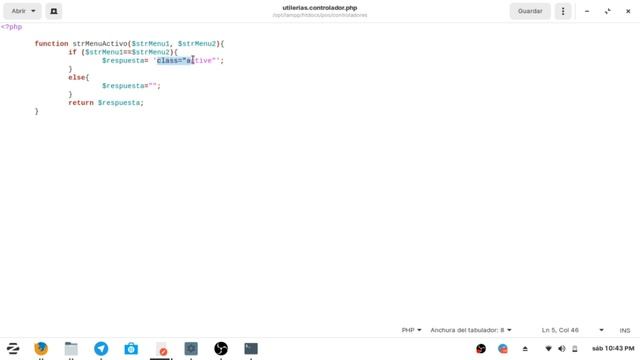Open the Abrir file dropdown

(22, 11)
